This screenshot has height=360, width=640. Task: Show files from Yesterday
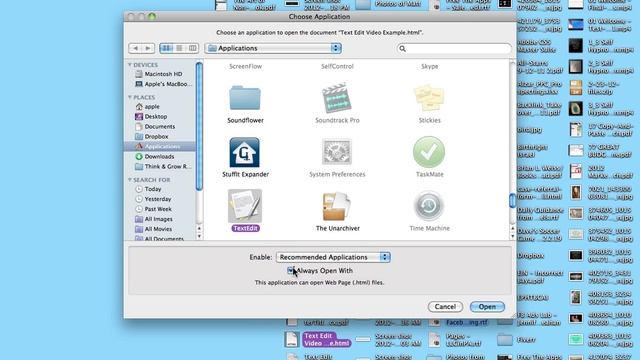coord(153,199)
